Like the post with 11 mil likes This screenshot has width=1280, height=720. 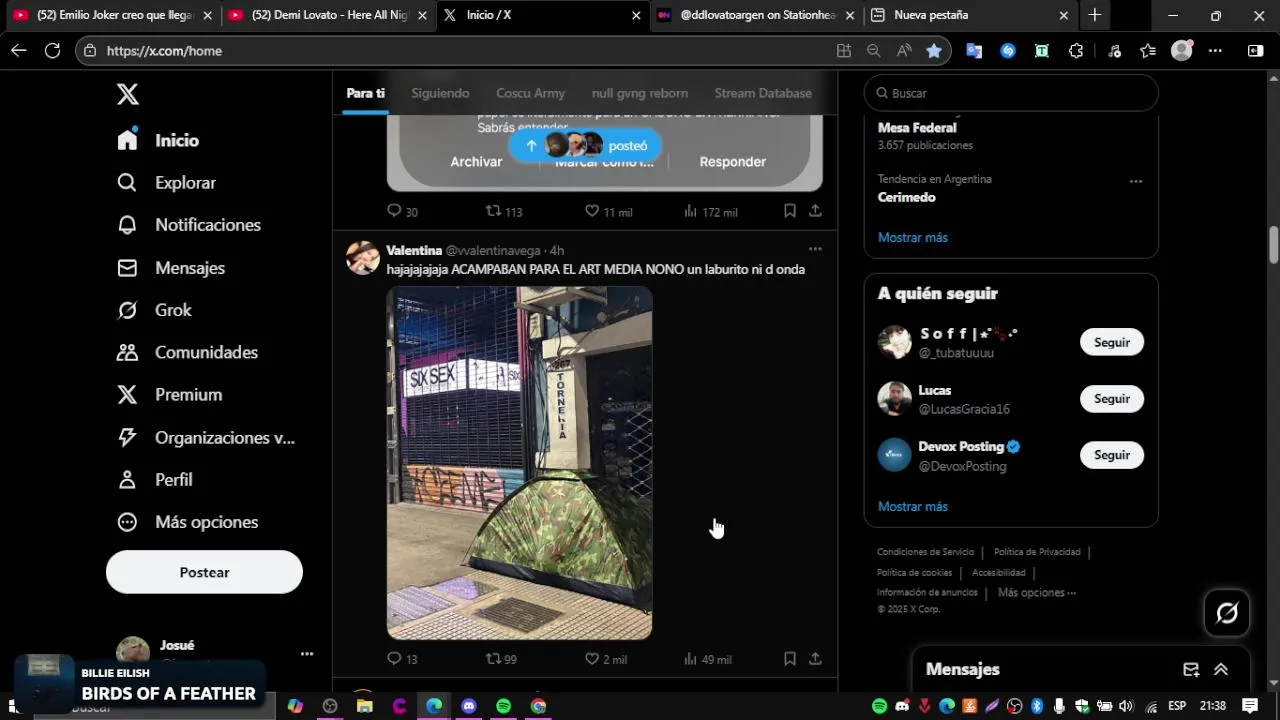[x=608, y=211]
